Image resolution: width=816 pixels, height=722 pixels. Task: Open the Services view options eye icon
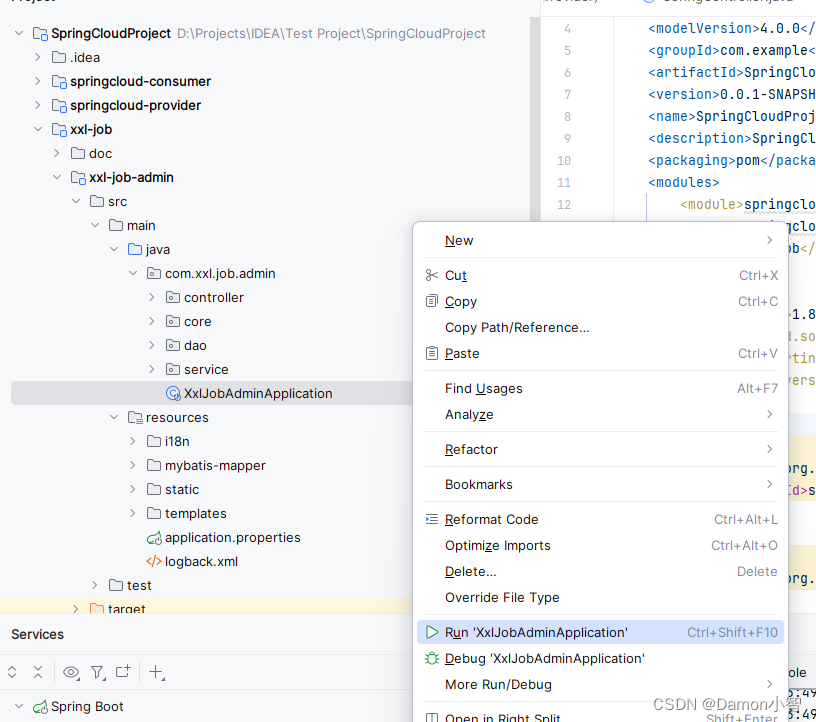[x=71, y=673]
